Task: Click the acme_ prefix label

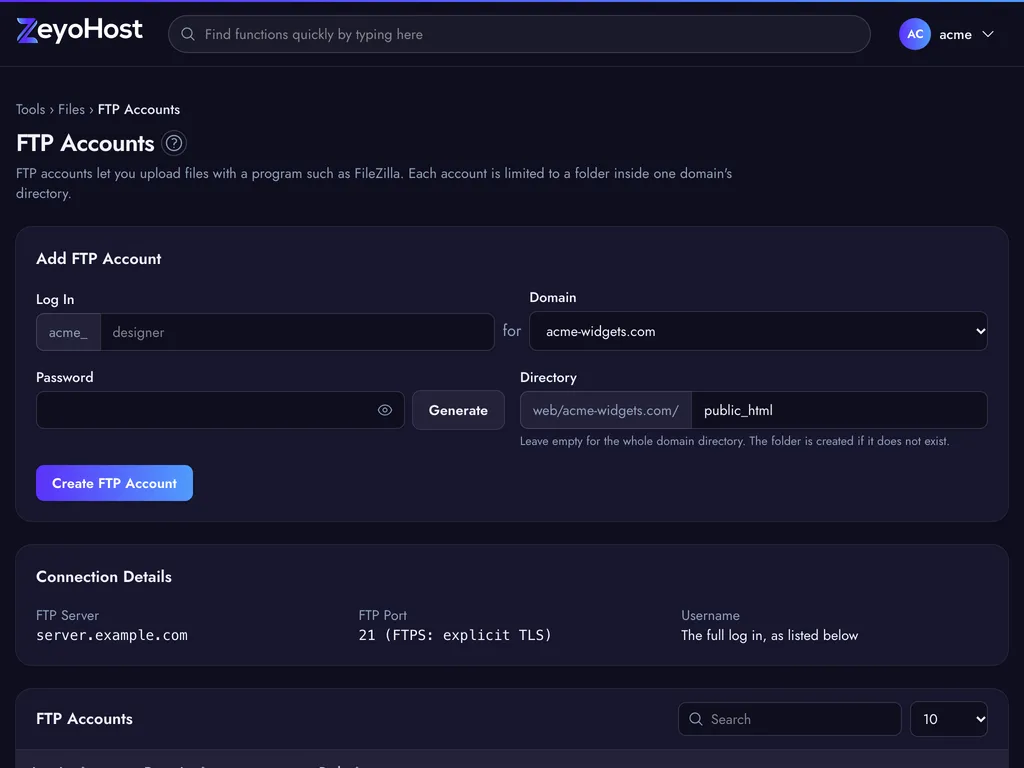Action: (x=68, y=332)
